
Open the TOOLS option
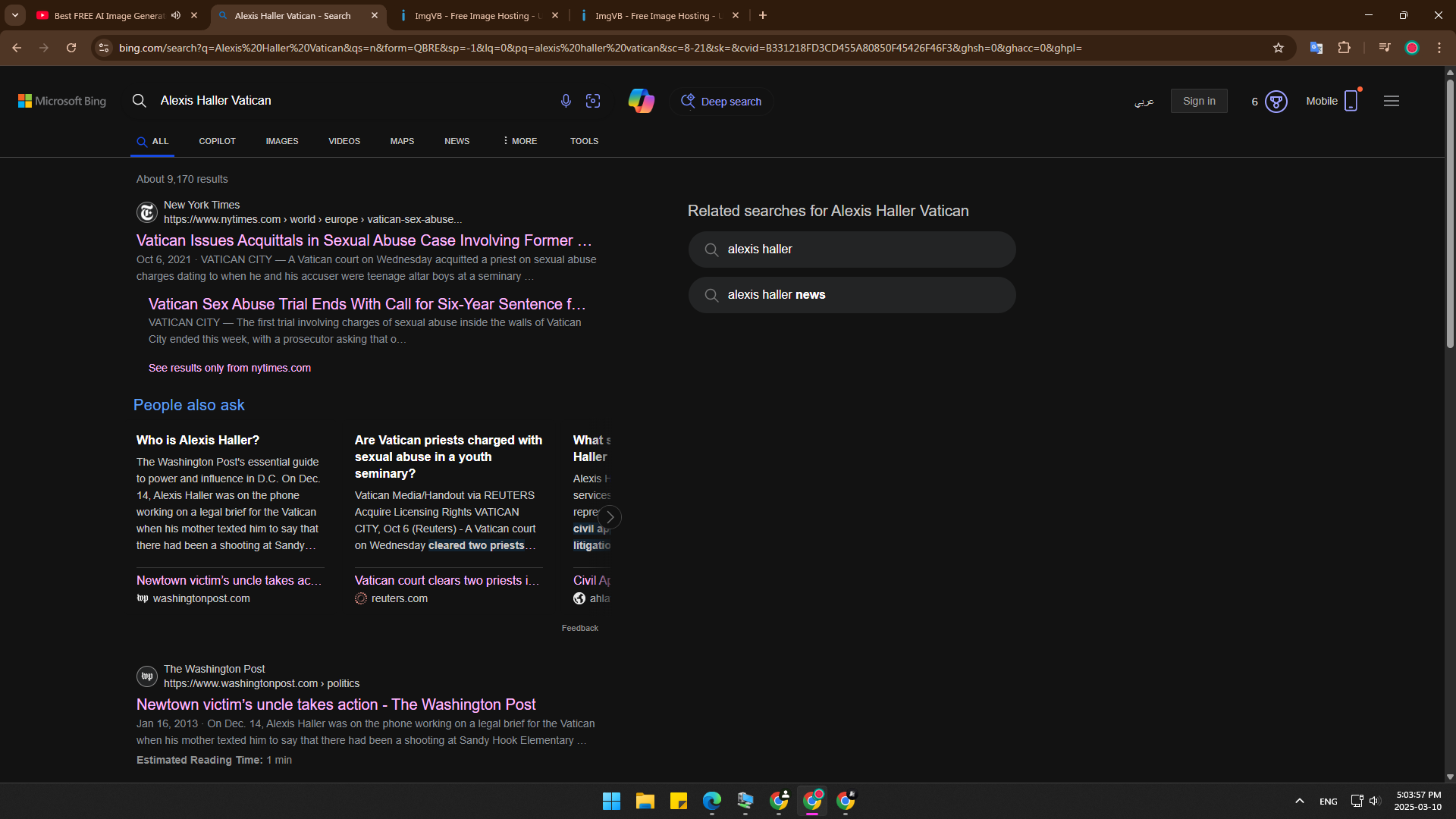[x=584, y=141]
